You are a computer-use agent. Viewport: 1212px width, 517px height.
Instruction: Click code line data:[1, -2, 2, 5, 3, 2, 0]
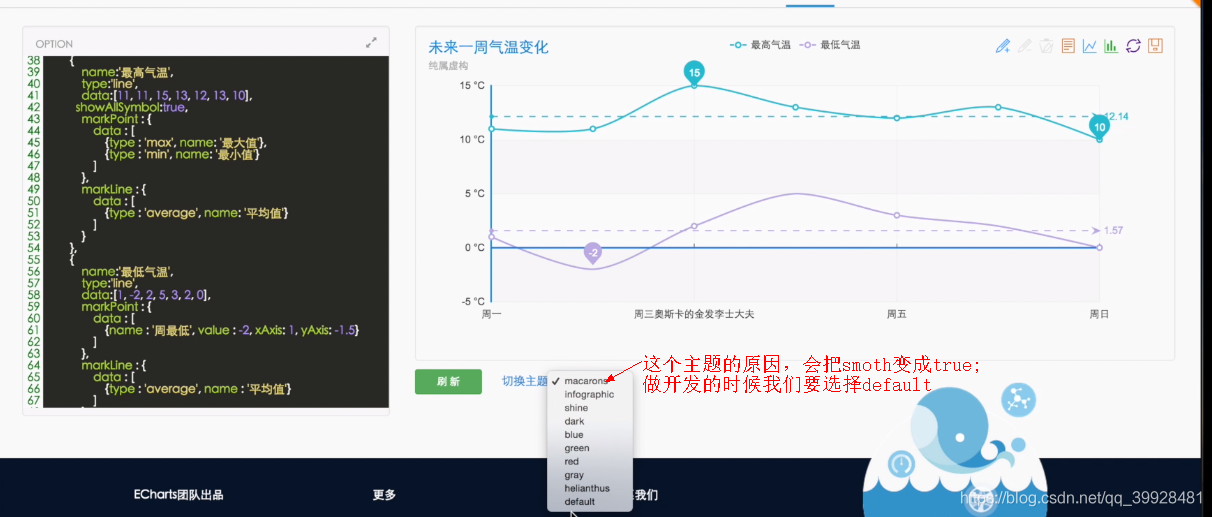(x=146, y=295)
